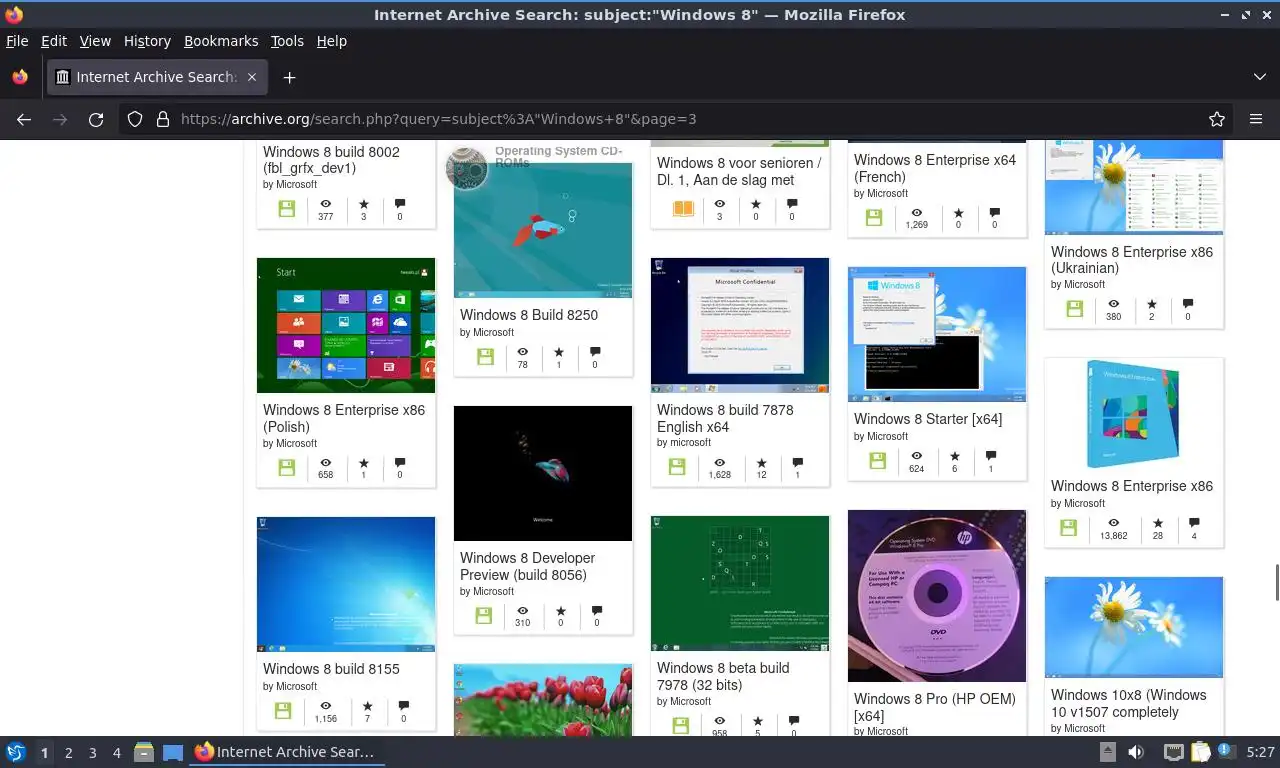The width and height of the screenshot is (1280, 768).
Task: Select the Internet Archive Search tab
Action: 157,77
